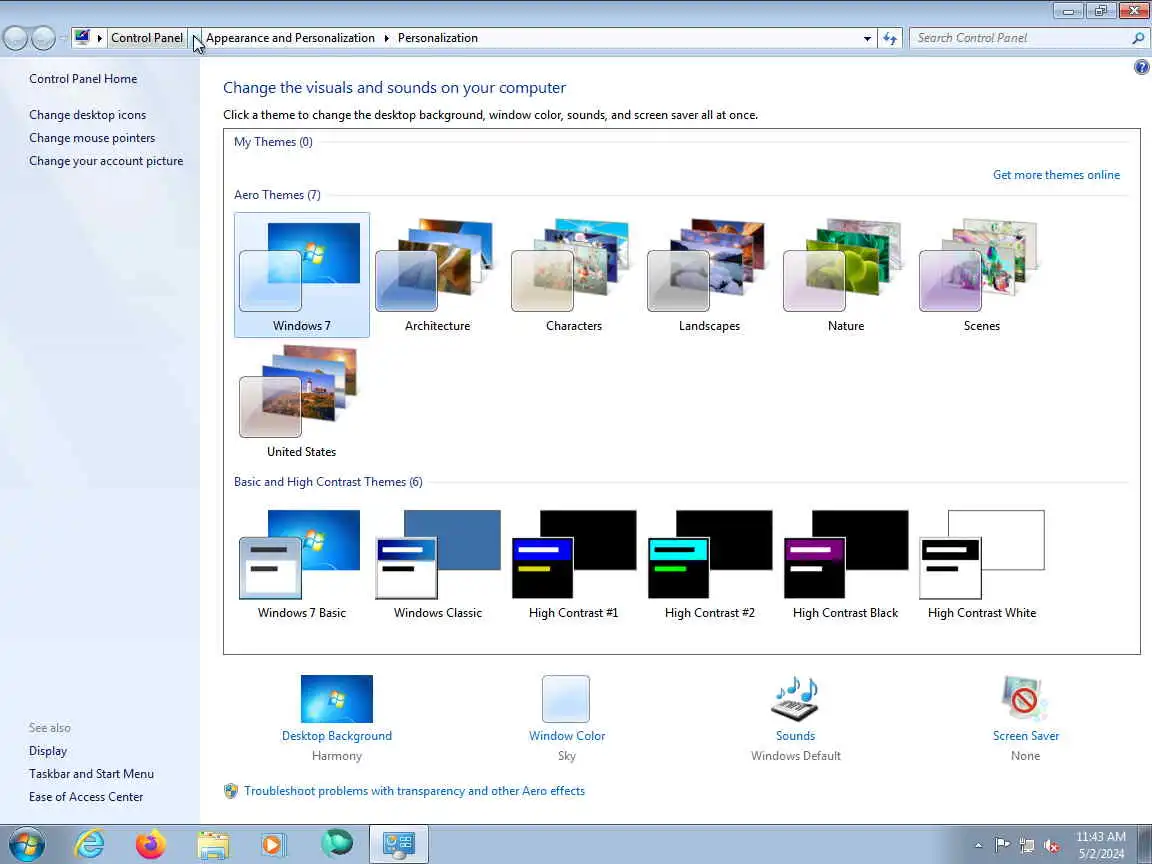
Task: Launch Firefox from taskbar
Action: [151, 844]
